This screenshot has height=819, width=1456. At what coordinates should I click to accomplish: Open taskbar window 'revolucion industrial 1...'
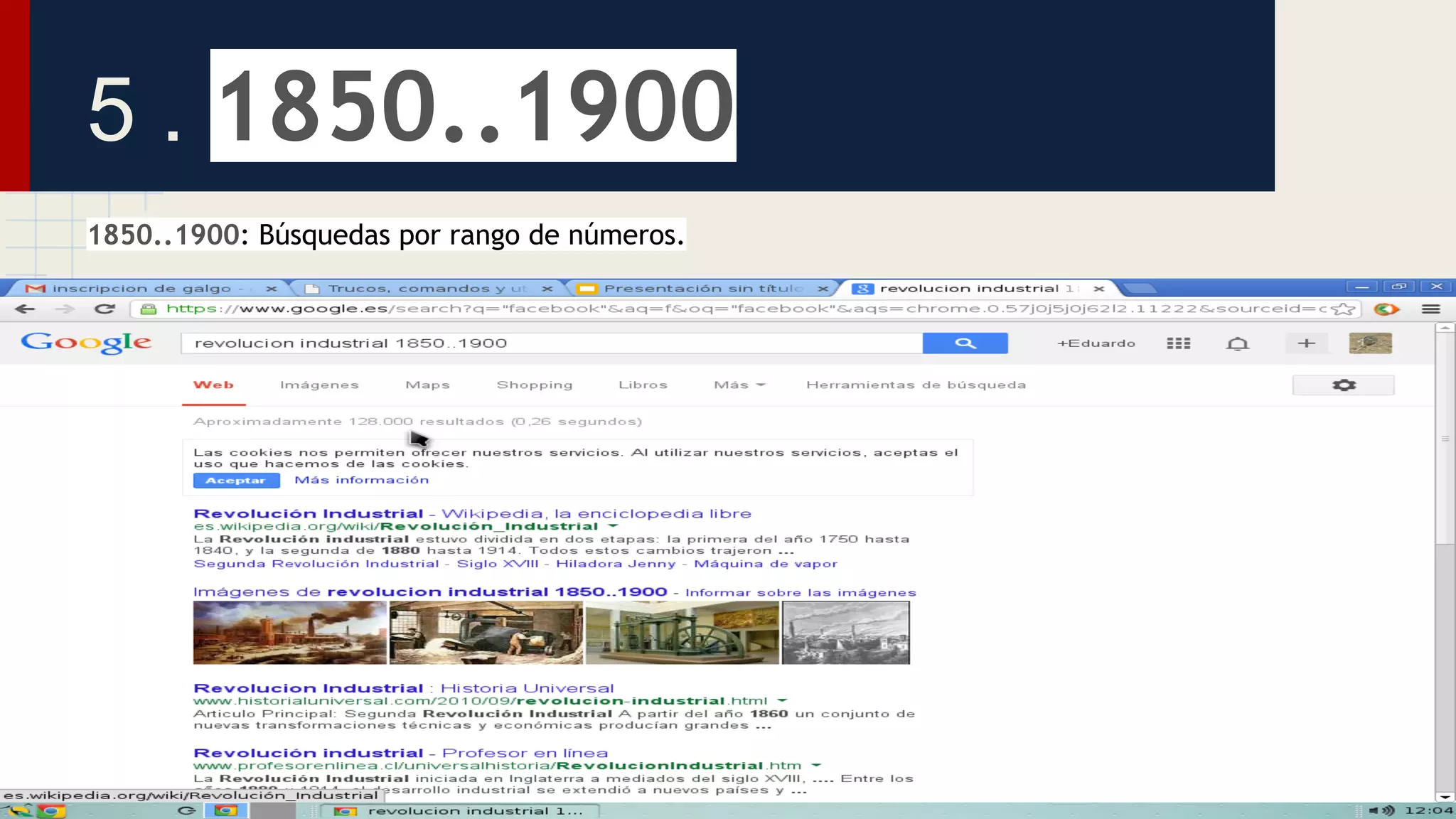(461, 810)
